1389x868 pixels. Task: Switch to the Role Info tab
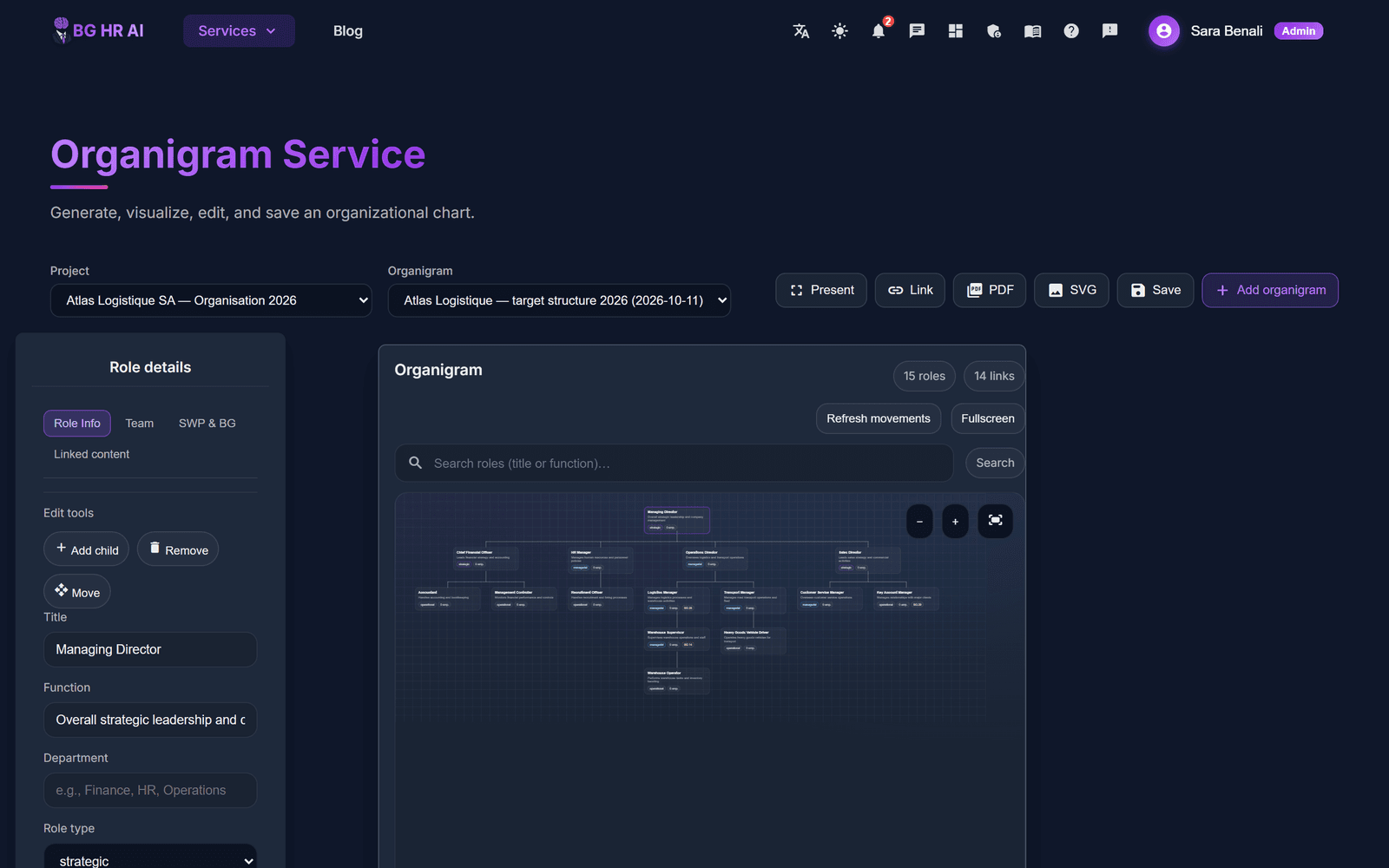77,424
